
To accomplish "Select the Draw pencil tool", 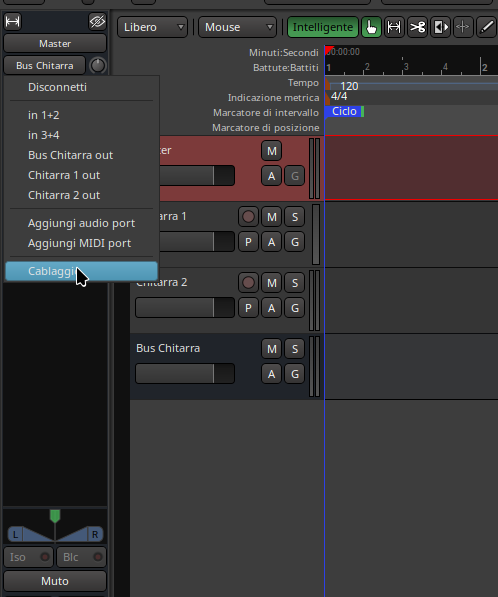I will tap(487, 27).
